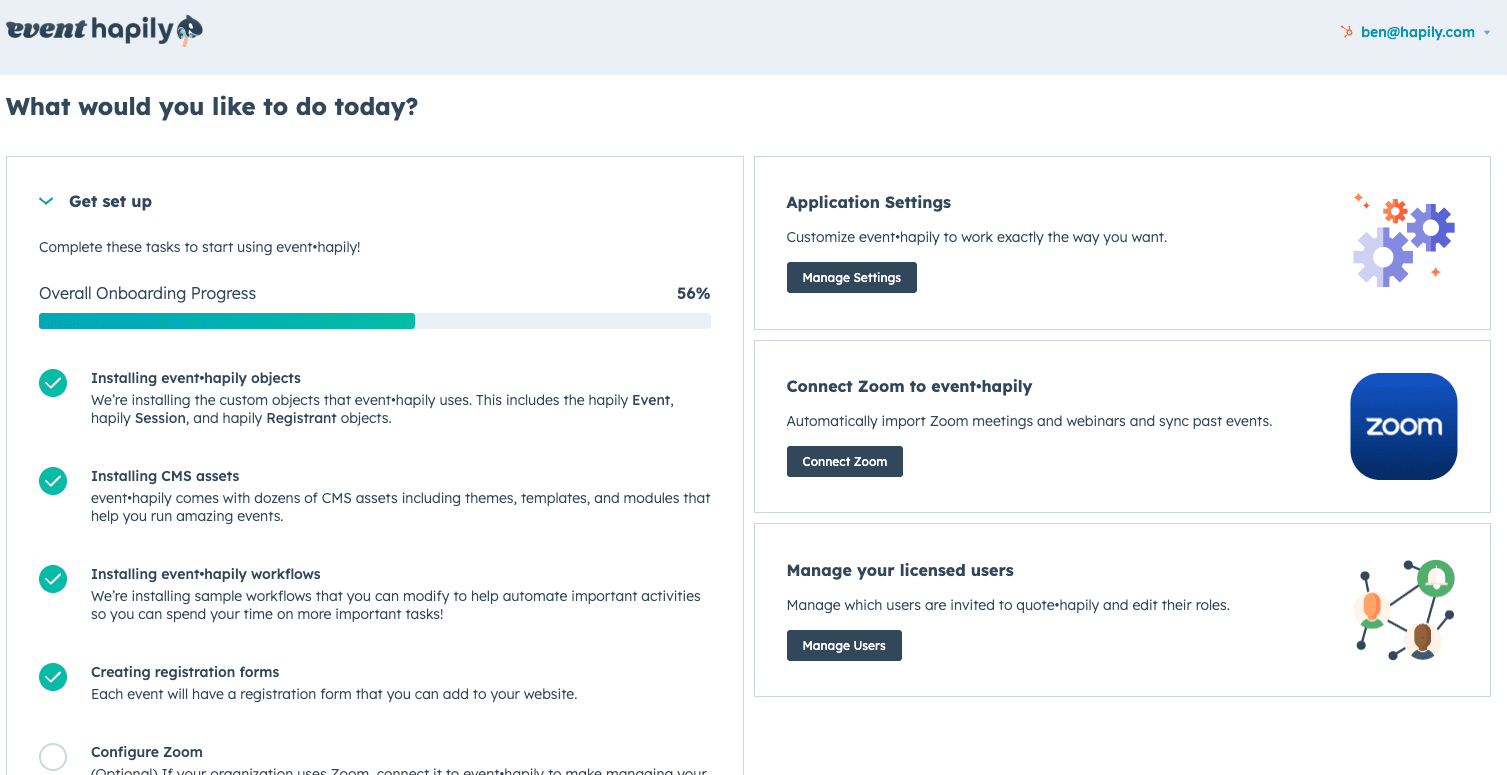1507x775 pixels.
Task: Click the checkmark for Installing CMS assets
Action: pyautogui.click(x=53, y=481)
